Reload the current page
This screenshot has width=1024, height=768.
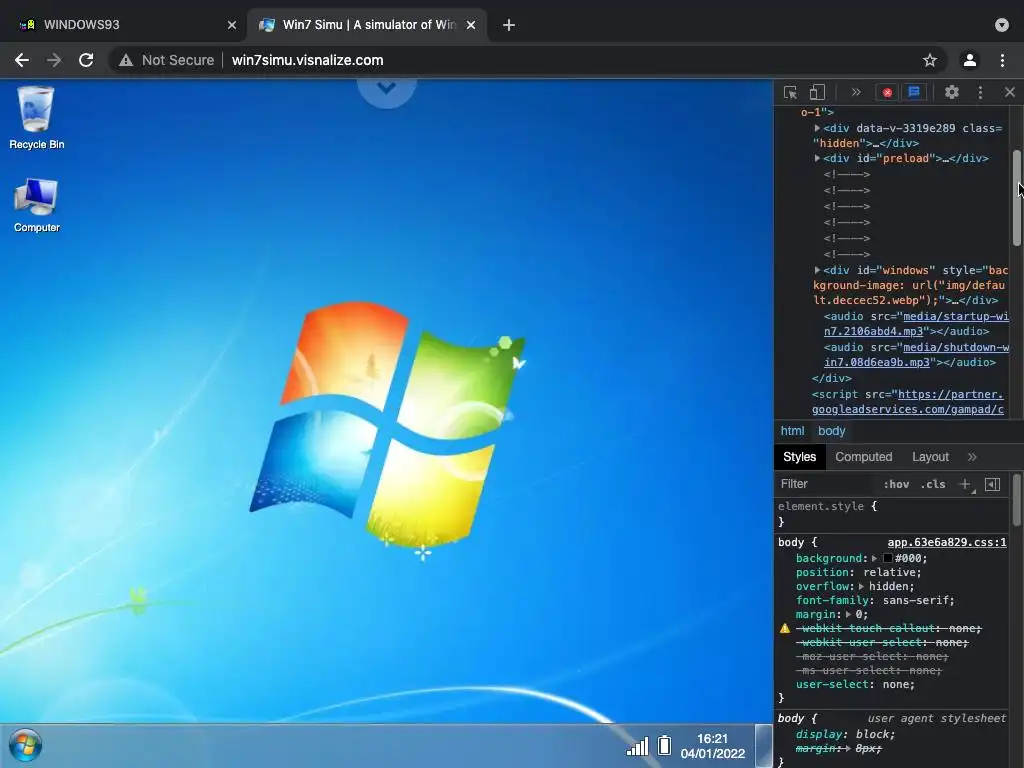tap(86, 60)
